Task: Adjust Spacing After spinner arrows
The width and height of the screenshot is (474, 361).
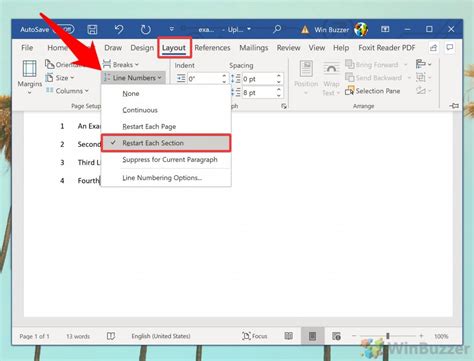Action: coord(279,92)
